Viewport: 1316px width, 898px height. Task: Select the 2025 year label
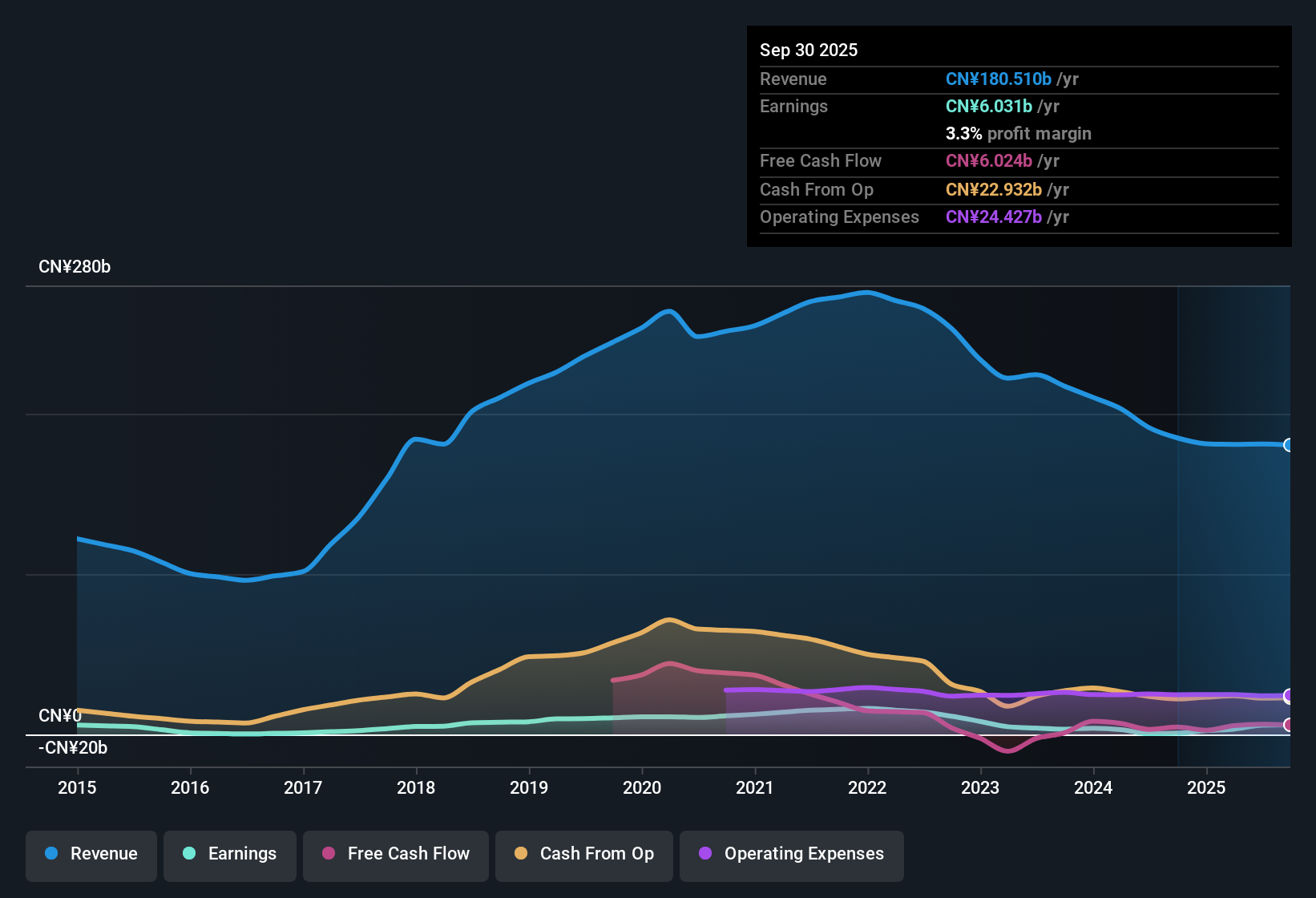pos(1207,788)
